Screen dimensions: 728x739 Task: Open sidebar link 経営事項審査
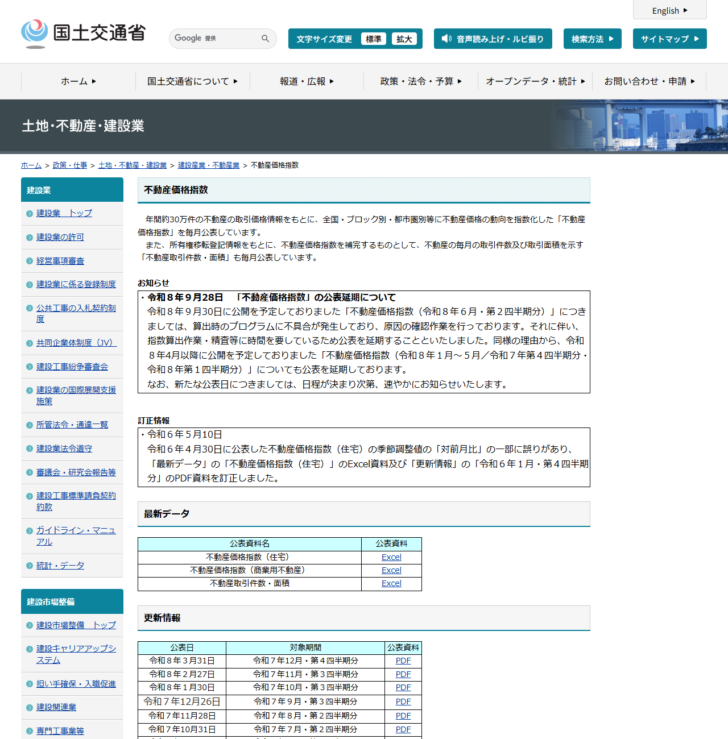pos(60,261)
